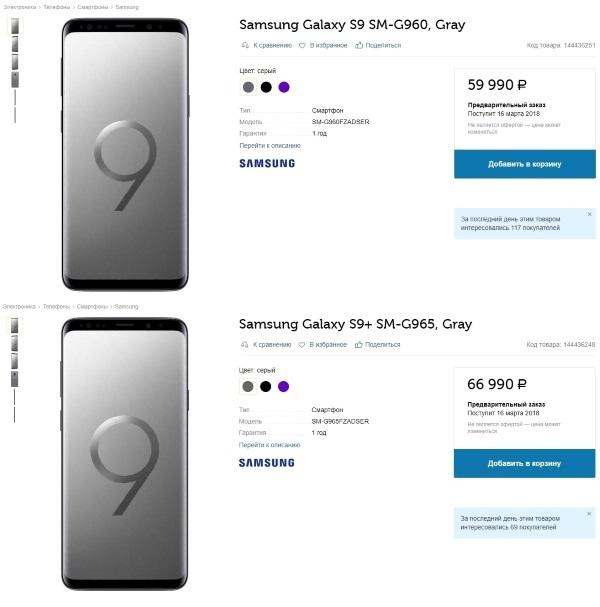Select the gray color for Galaxy S9 SM-G960
This screenshot has width=600, height=607.
tap(248, 87)
